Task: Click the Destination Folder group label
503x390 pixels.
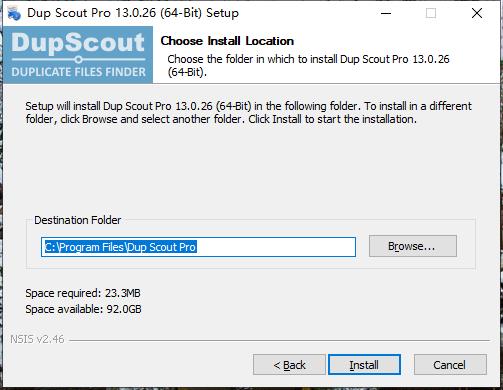Action: (x=78, y=220)
